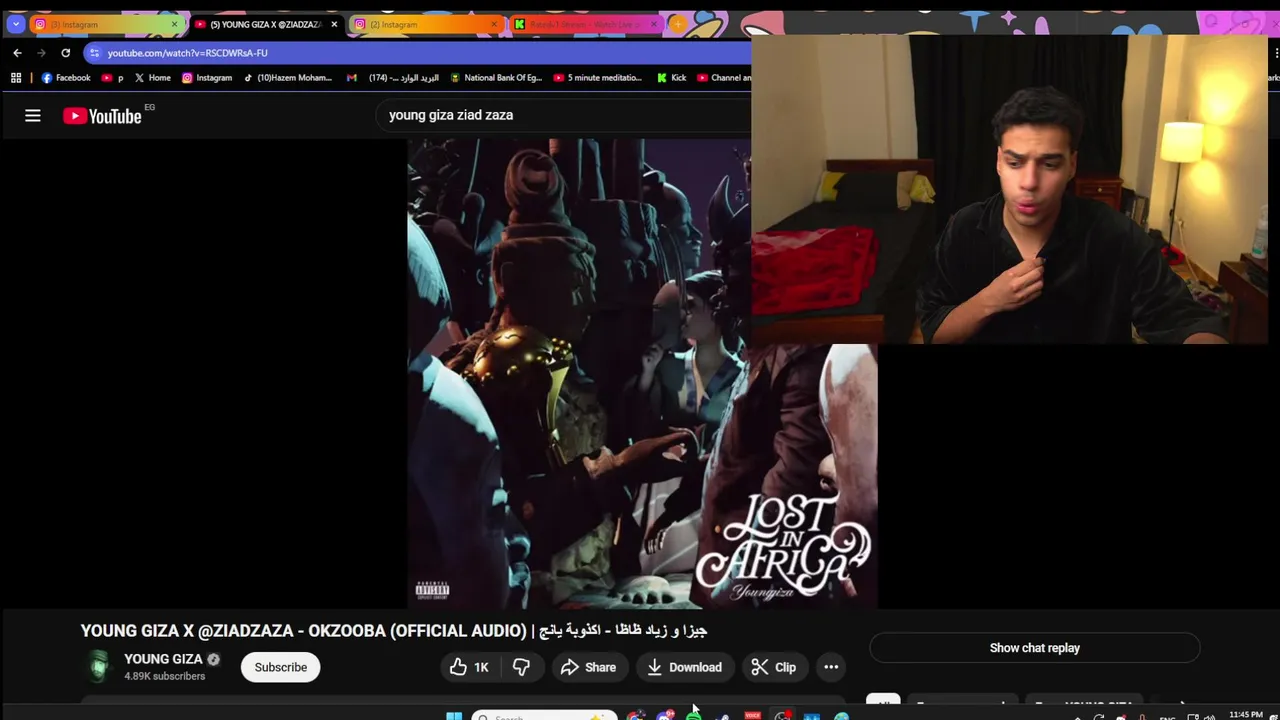1280x720 pixels.
Task: Open the Windows Start menu
Action: [454, 716]
